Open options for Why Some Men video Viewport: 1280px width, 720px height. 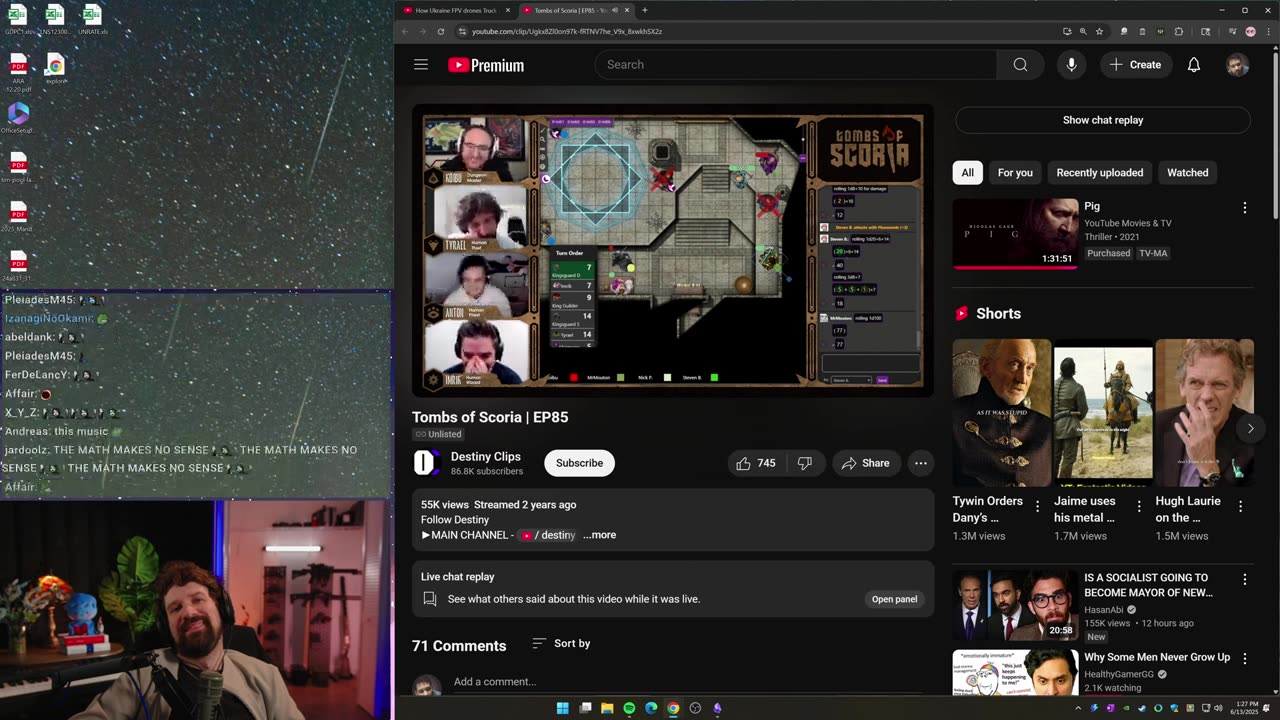click(x=1245, y=659)
